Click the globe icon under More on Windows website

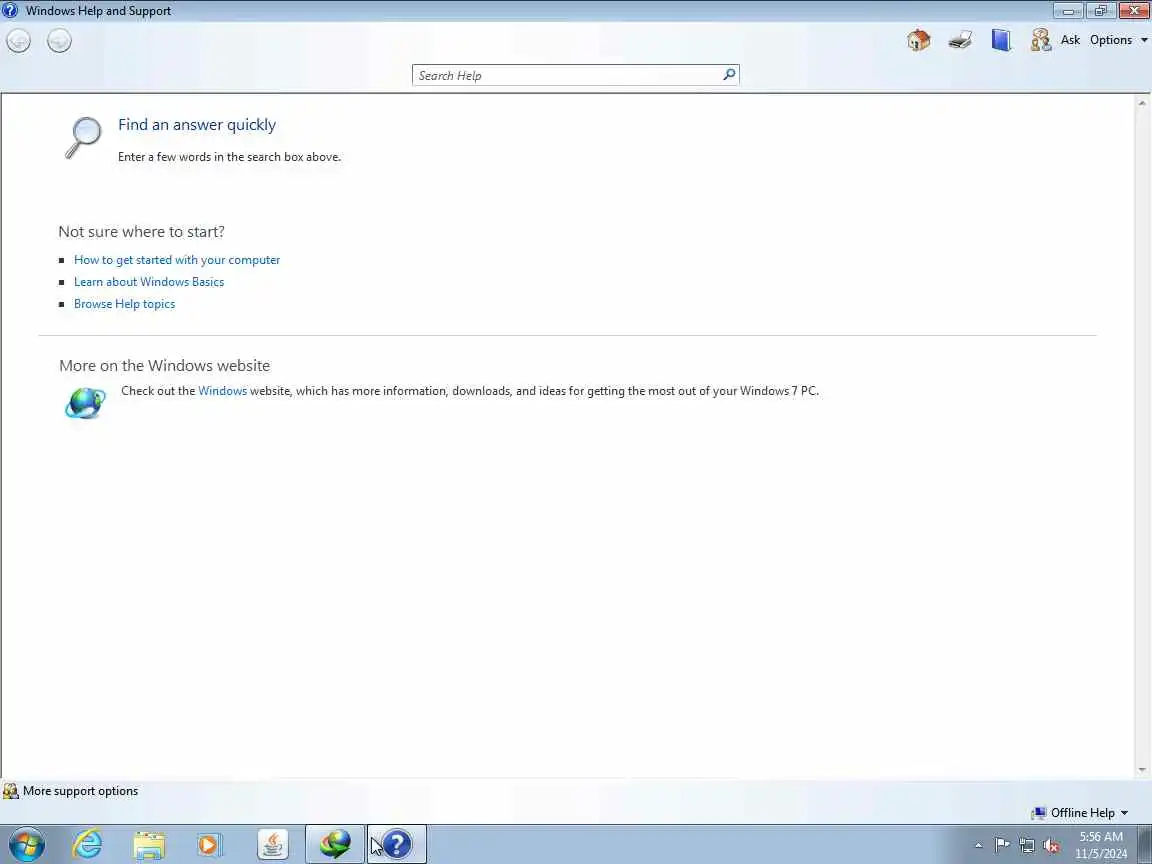click(85, 403)
